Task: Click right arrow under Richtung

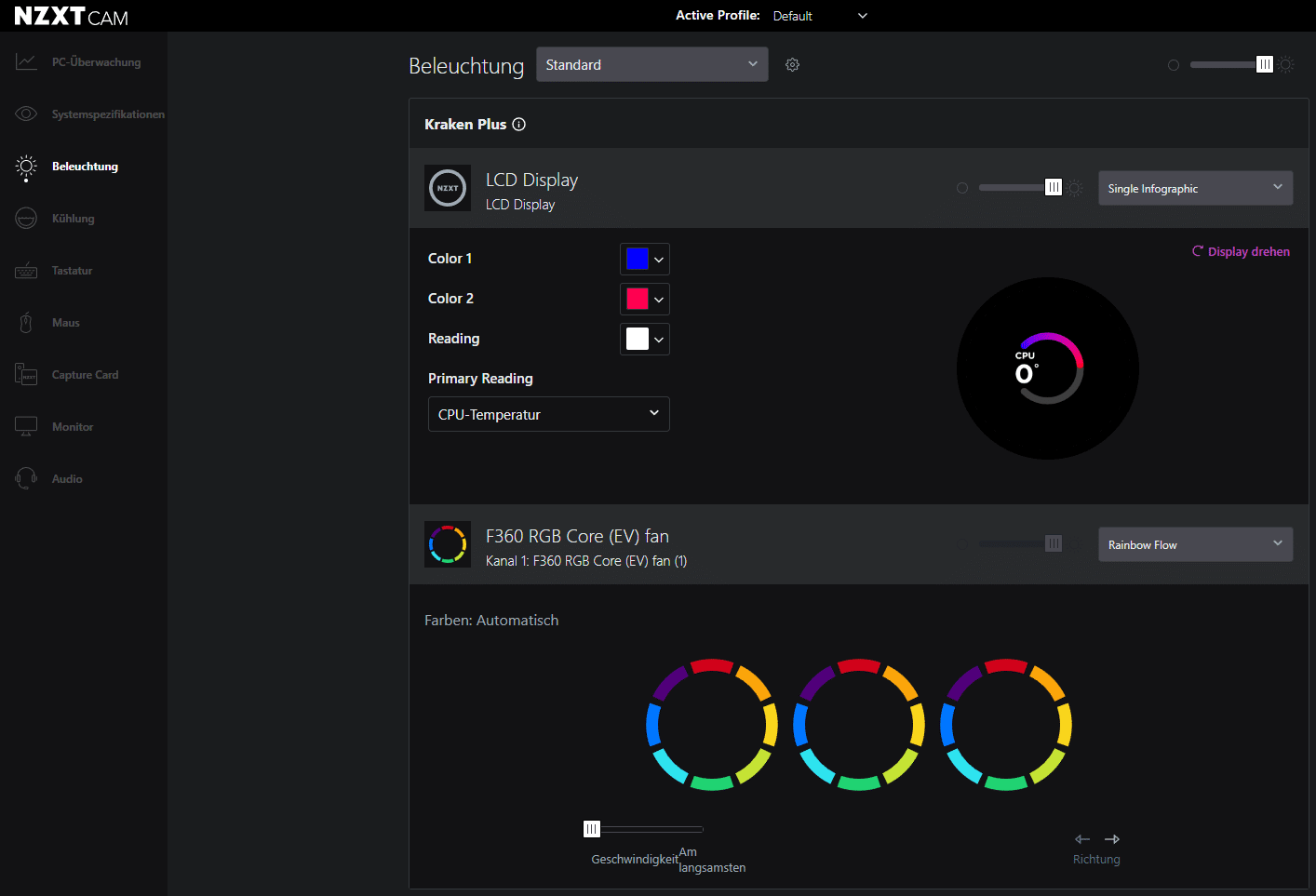Action: pos(1112,839)
